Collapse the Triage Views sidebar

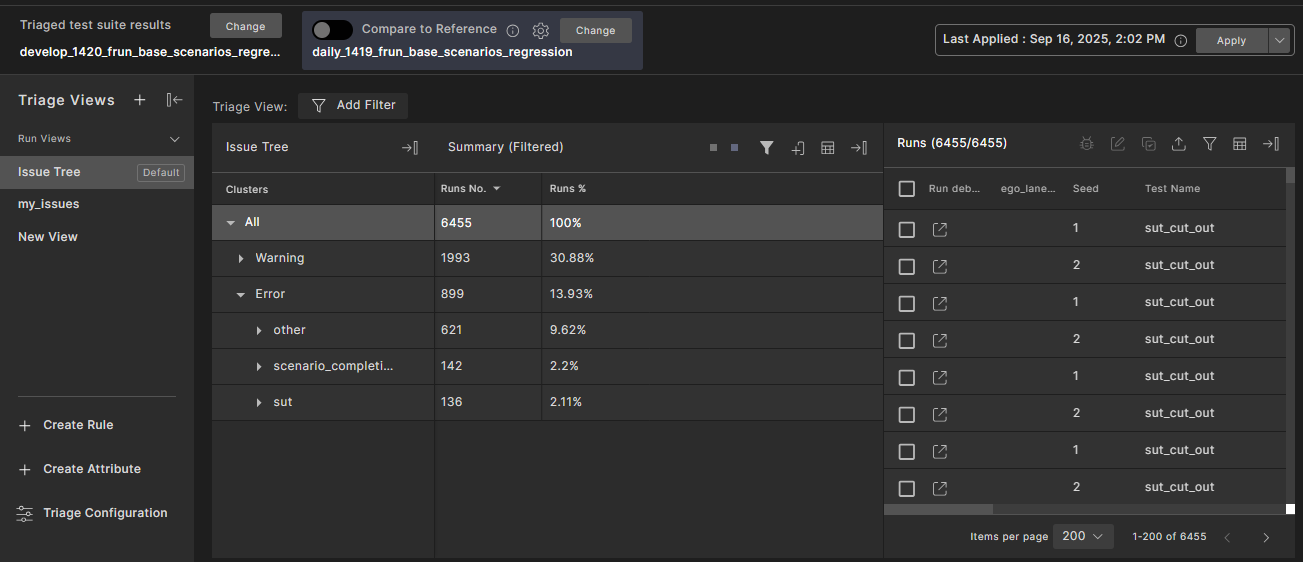[x=174, y=100]
